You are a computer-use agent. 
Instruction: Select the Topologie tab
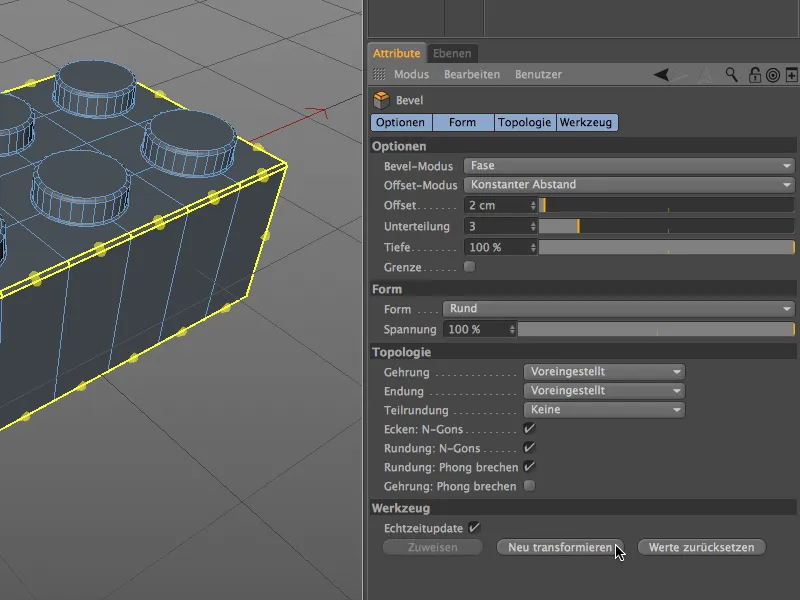524,122
